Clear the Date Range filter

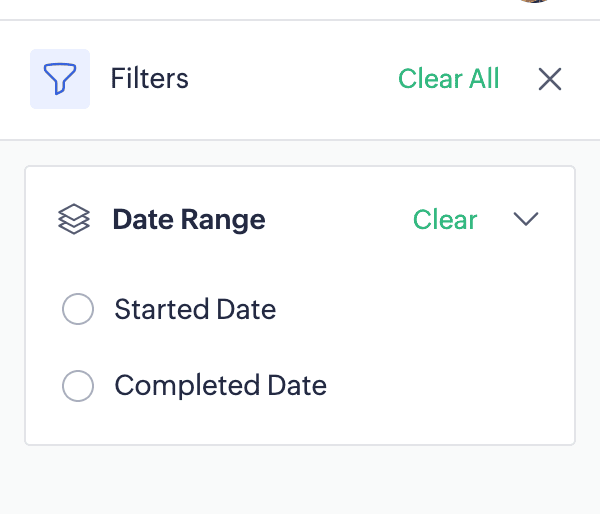click(445, 219)
